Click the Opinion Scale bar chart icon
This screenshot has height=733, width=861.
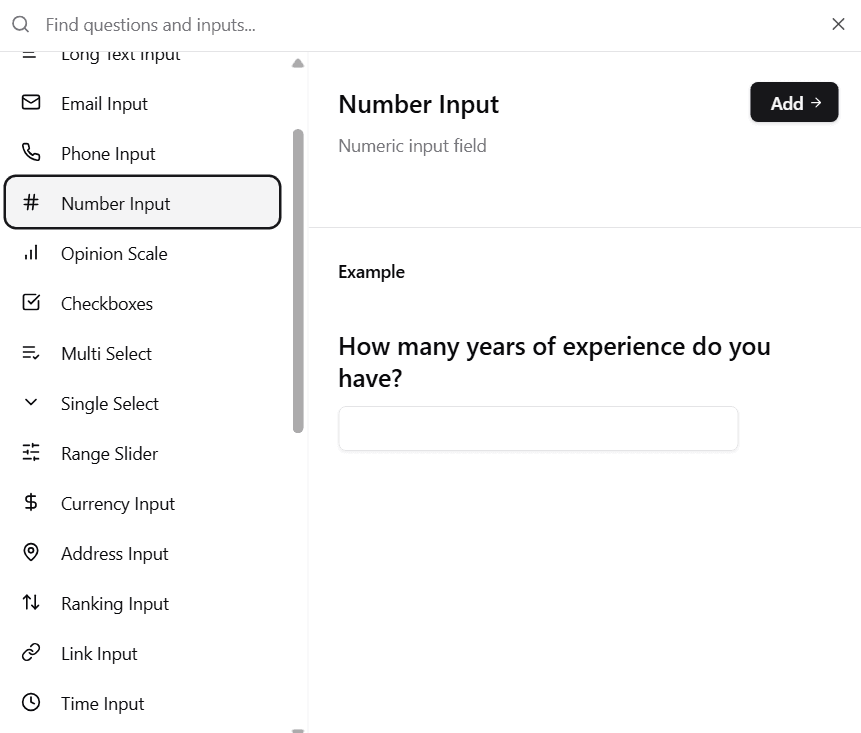pyautogui.click(x=30, y=253)
